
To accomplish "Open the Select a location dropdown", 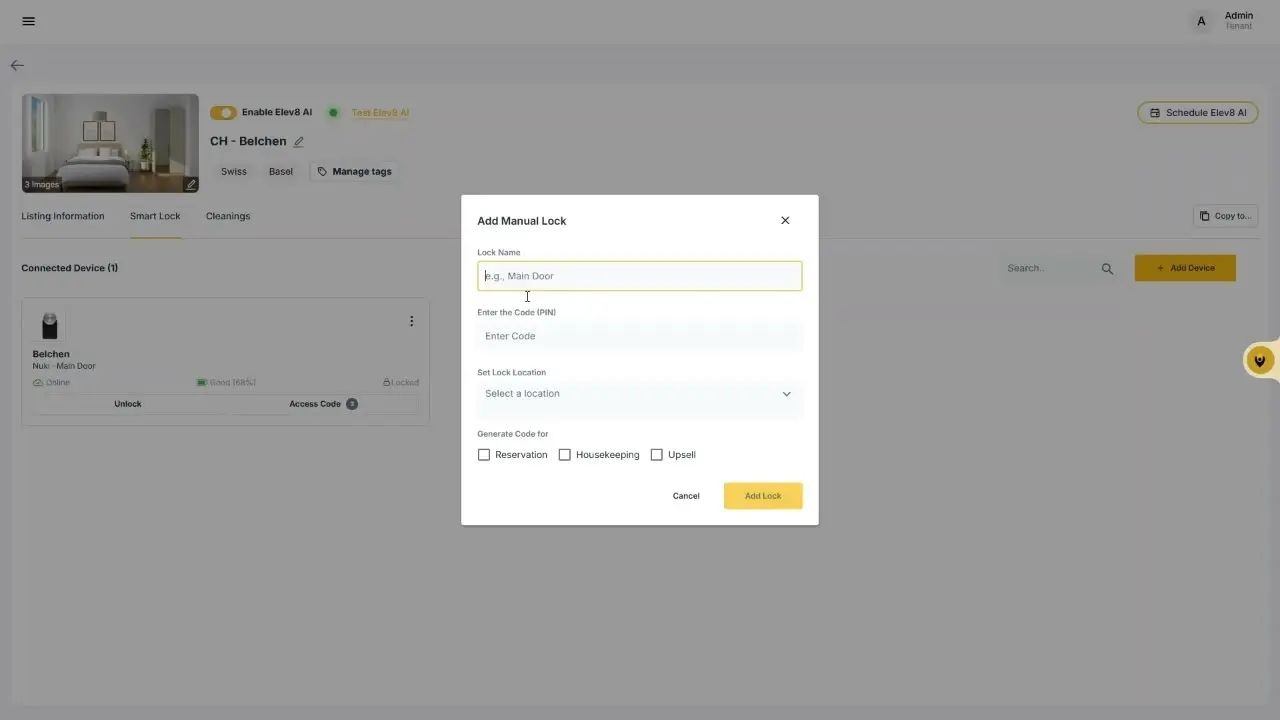I will [640, 394].
